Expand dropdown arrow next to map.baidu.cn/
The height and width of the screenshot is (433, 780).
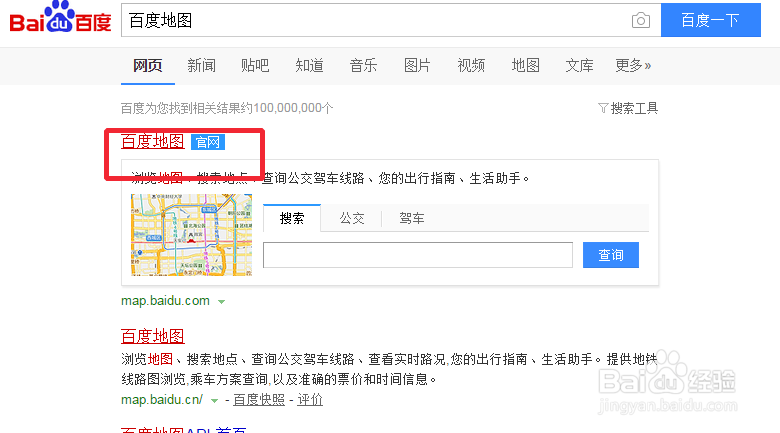pyautogui.click(x=214, y=401)
